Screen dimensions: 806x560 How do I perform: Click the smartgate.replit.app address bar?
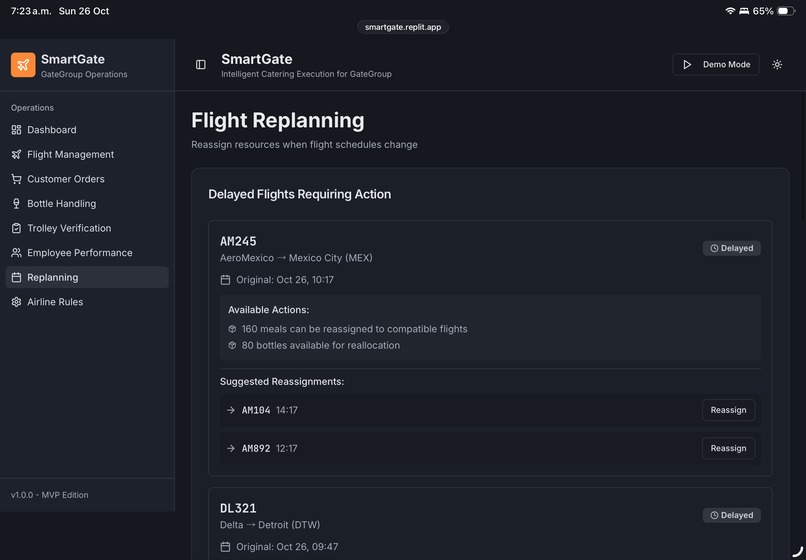point(403,27)
